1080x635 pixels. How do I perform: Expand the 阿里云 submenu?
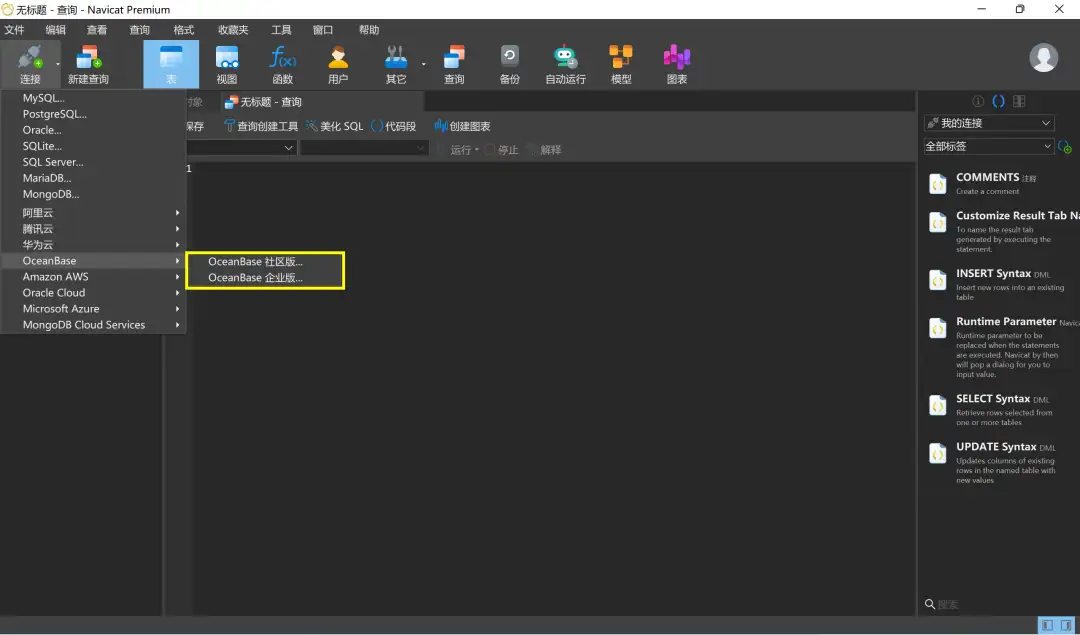(94, 213)
